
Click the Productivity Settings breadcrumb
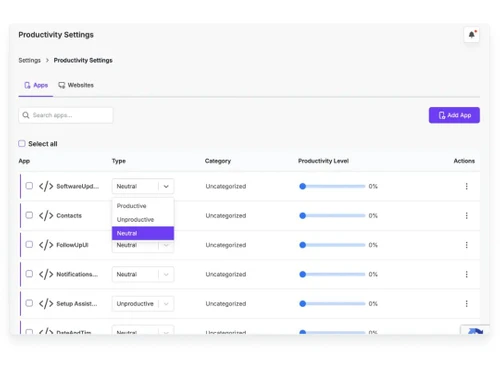(x=83, y=60)
